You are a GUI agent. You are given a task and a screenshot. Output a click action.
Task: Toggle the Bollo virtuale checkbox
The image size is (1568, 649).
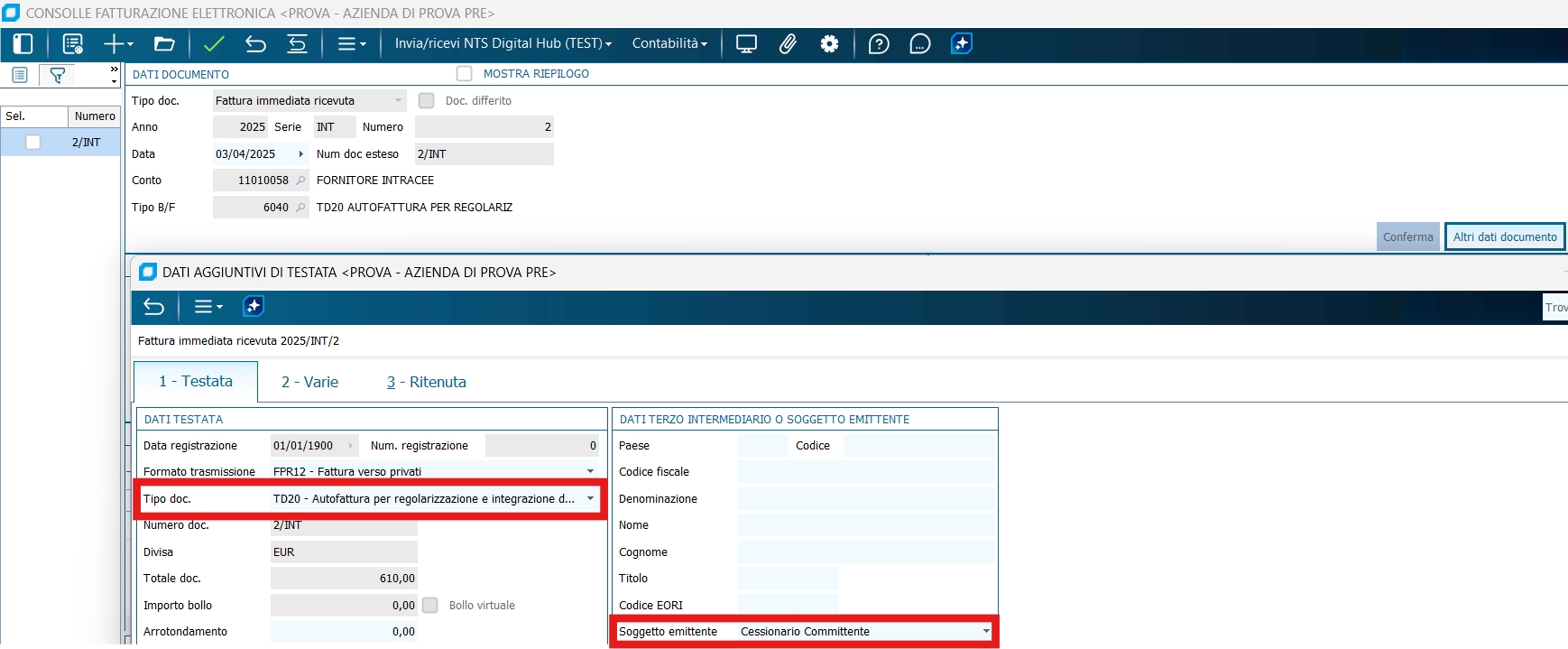pyautogui.click(x=430, y=606)
